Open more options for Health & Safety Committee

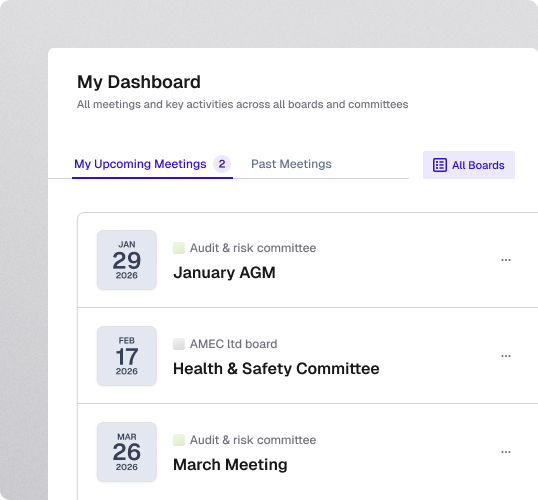point(506,356)
